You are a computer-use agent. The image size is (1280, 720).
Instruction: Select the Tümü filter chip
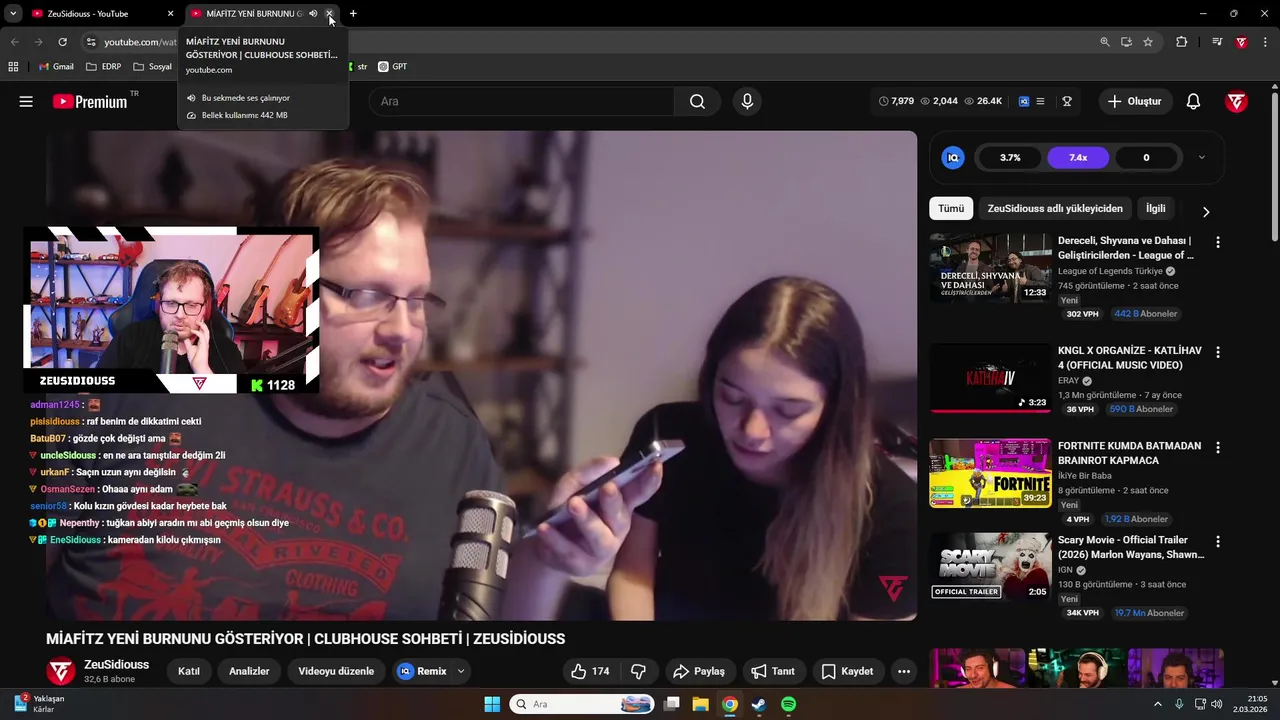pos(951,208)
